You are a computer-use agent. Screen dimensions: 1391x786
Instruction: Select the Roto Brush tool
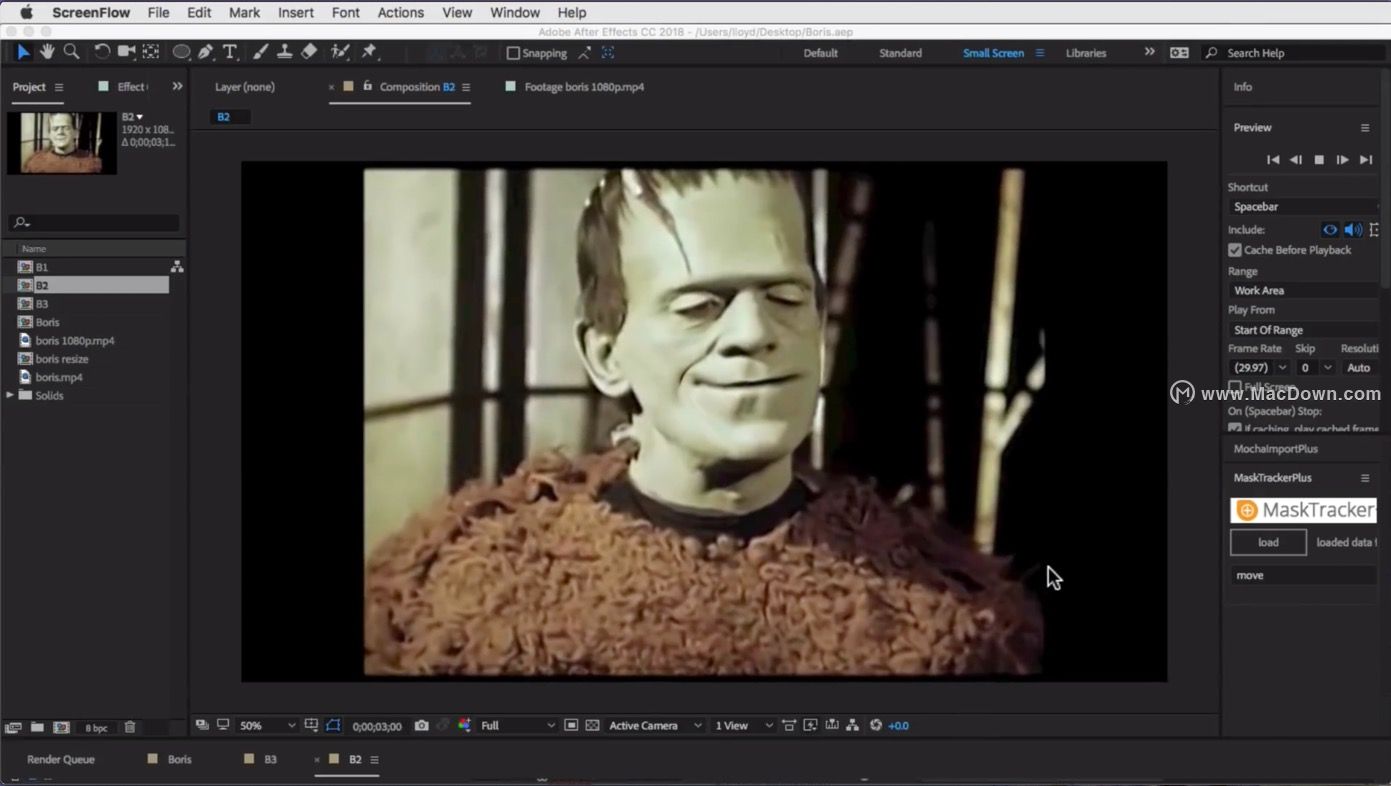340,52
